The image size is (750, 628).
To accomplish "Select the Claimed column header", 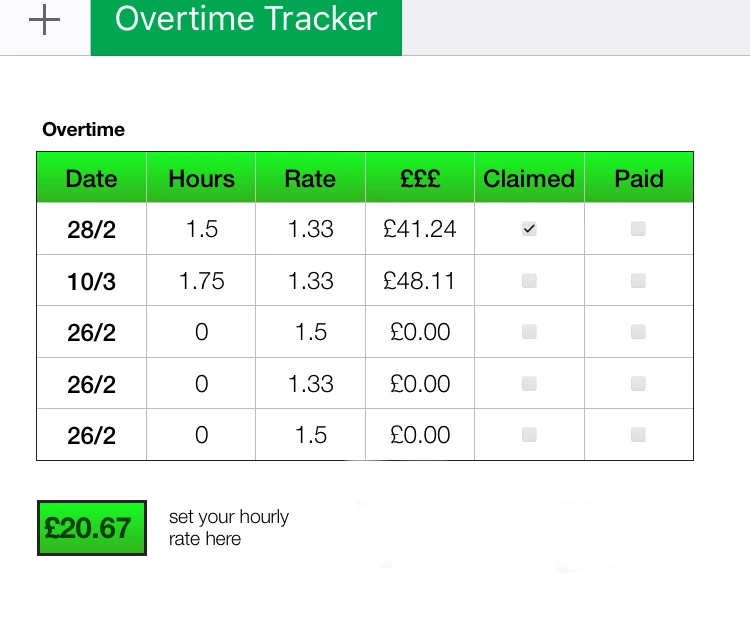I will (x=529, y=177).
